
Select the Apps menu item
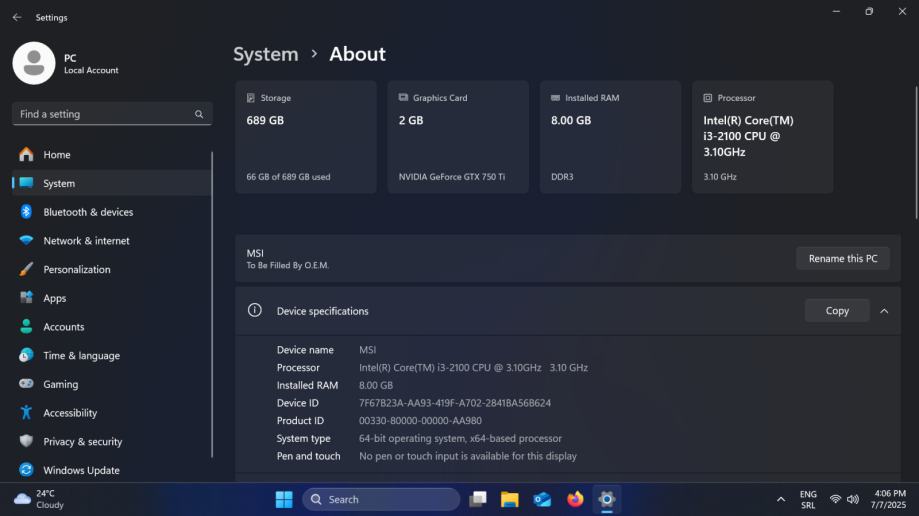tap(55, 298)
